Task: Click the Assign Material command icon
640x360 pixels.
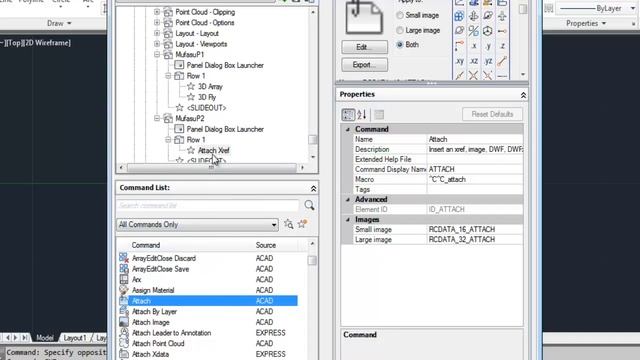Action: [124, 290]
